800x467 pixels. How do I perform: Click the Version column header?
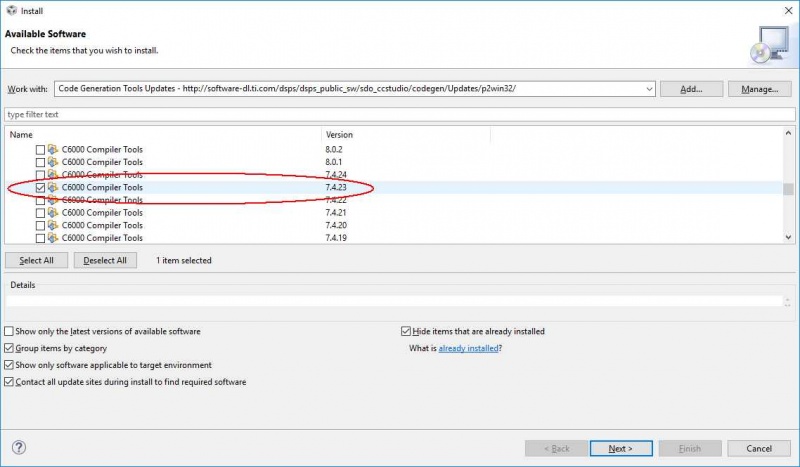click(x=406, y=135)
